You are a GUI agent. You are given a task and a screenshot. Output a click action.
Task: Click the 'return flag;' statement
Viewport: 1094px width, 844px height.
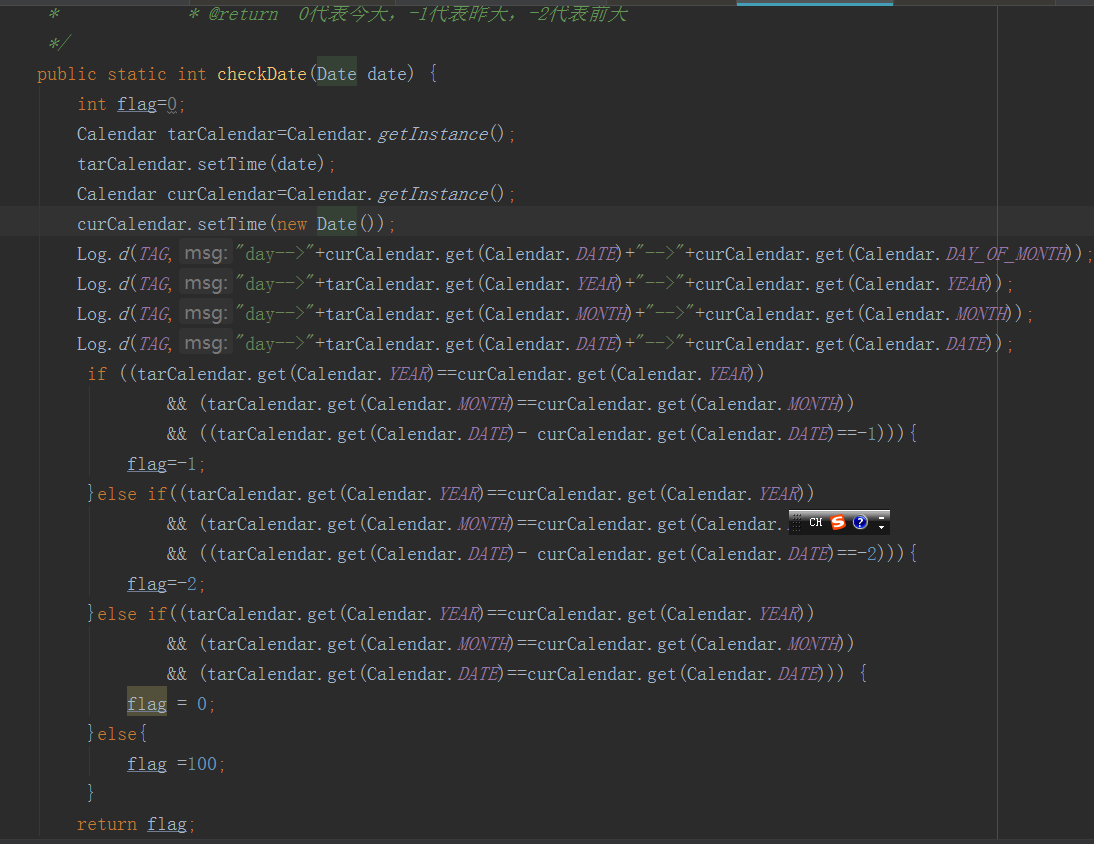tap(136, 824)
